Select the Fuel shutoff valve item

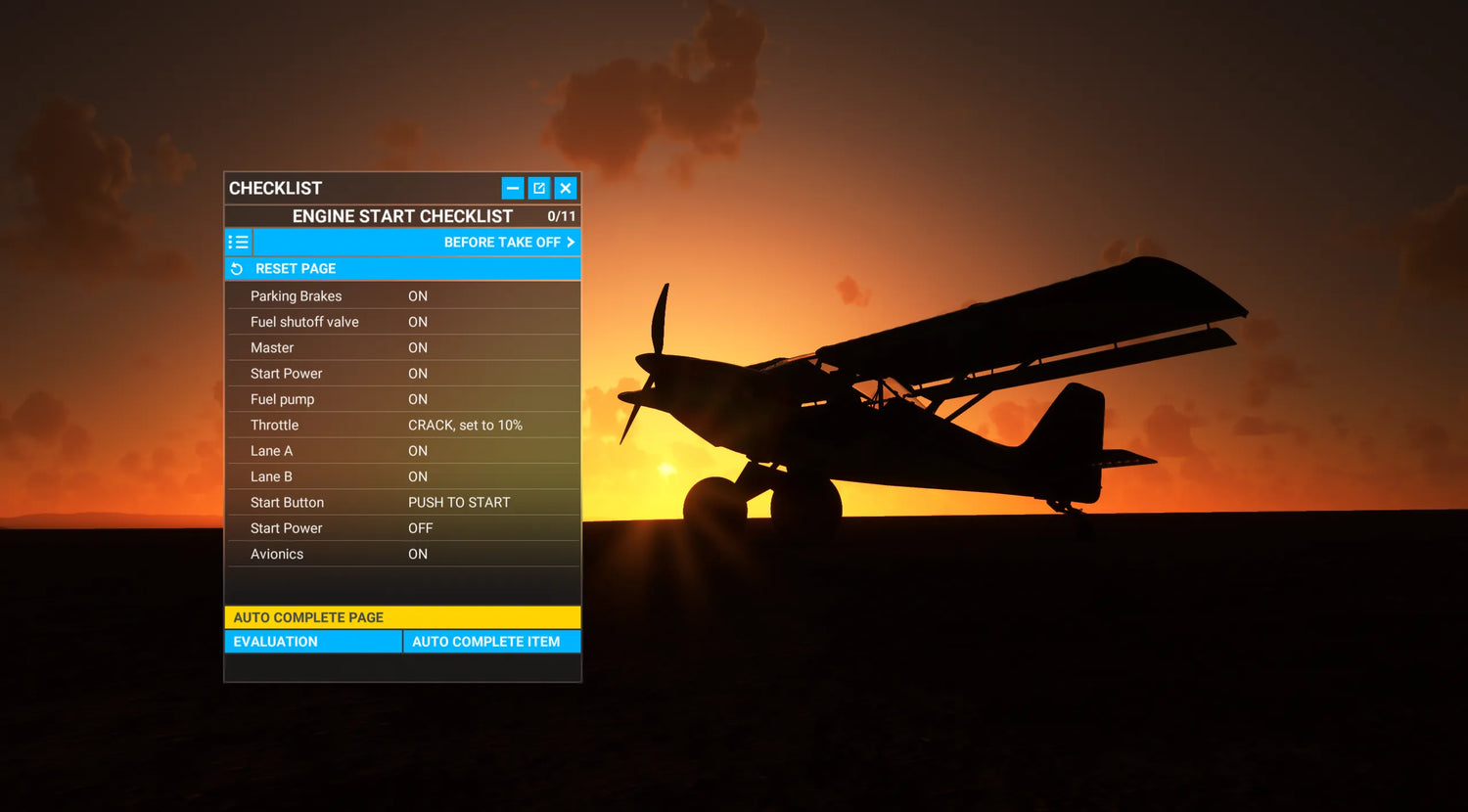pos(402,322)
